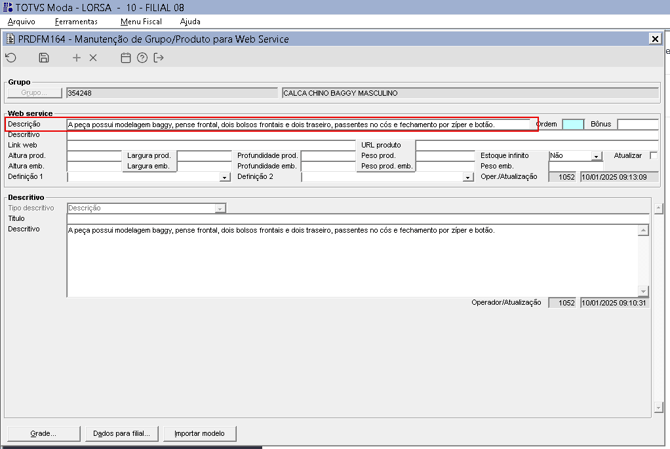Open the Definição 2 dropdown

pos(467,177)
